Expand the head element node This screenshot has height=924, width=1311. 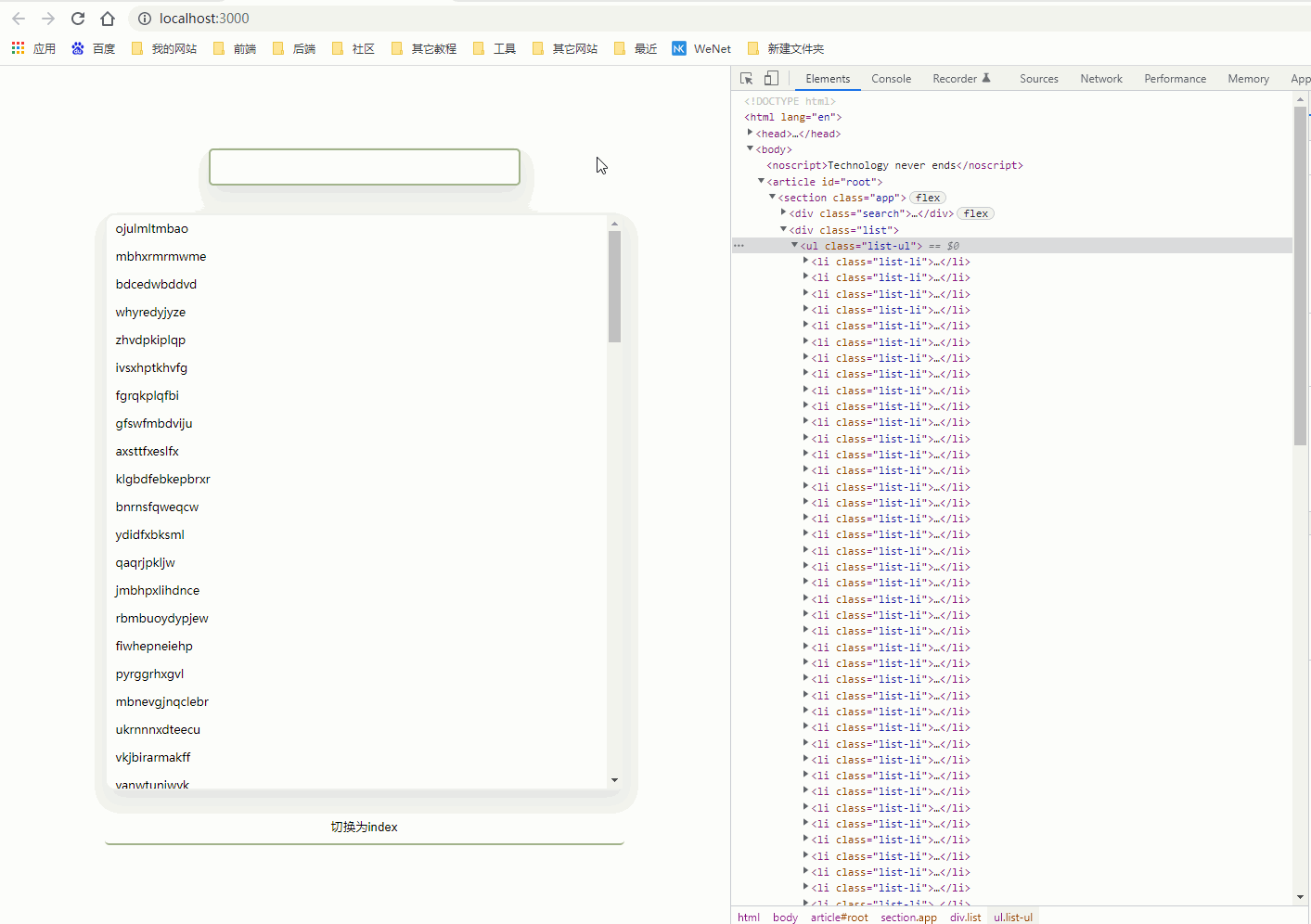tap(750, 133)
